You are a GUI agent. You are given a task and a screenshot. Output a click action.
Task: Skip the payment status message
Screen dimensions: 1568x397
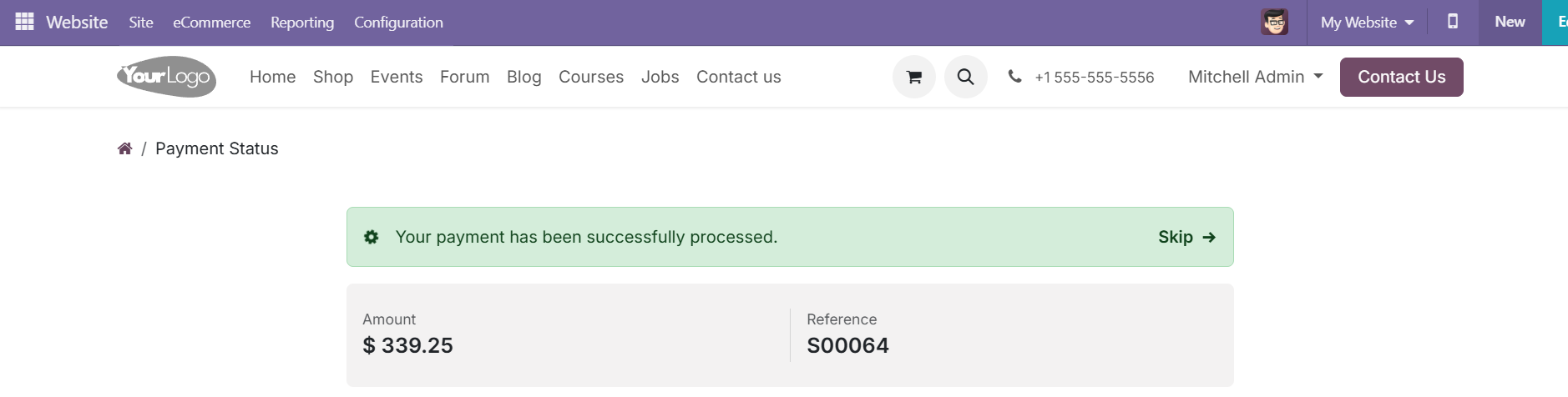click(1186, 237)
